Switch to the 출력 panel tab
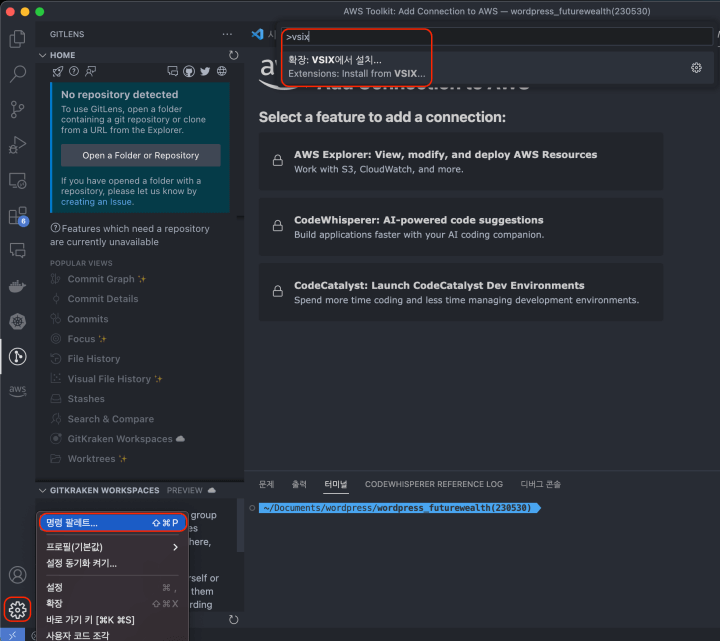 coord(299,484)
